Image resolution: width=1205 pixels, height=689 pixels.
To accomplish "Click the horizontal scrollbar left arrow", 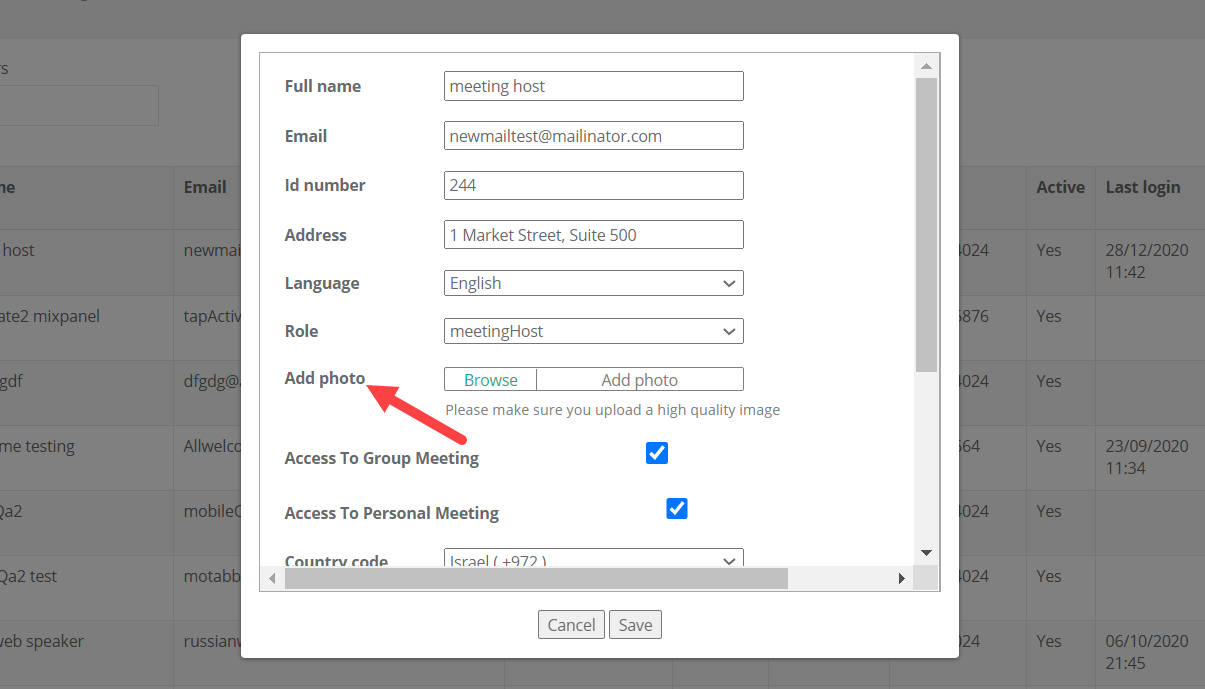I will tap(272, 578).
